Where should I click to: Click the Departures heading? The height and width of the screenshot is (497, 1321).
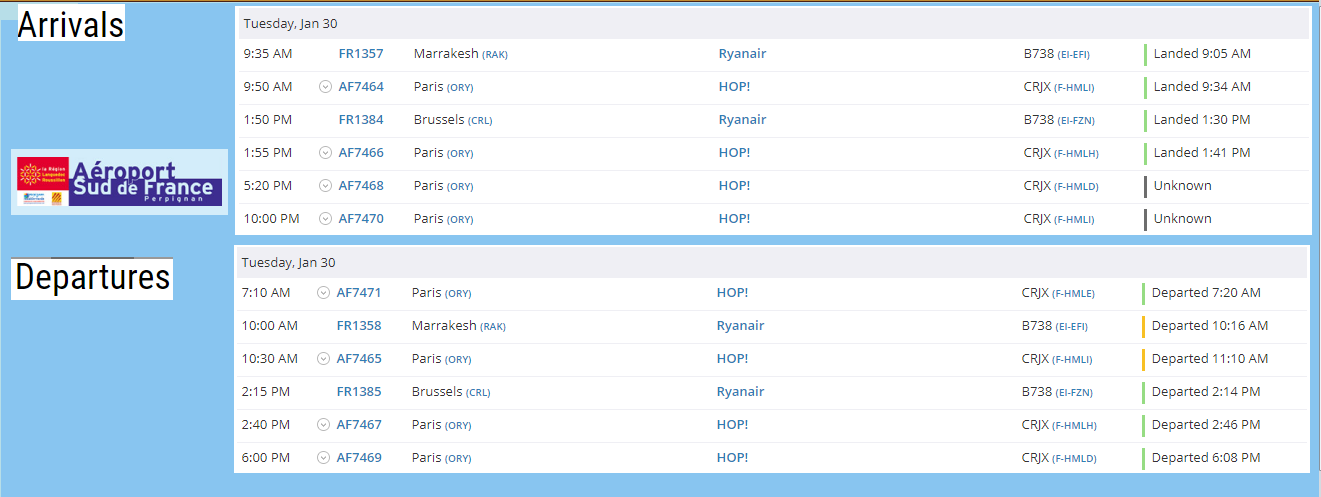(93, 277)
